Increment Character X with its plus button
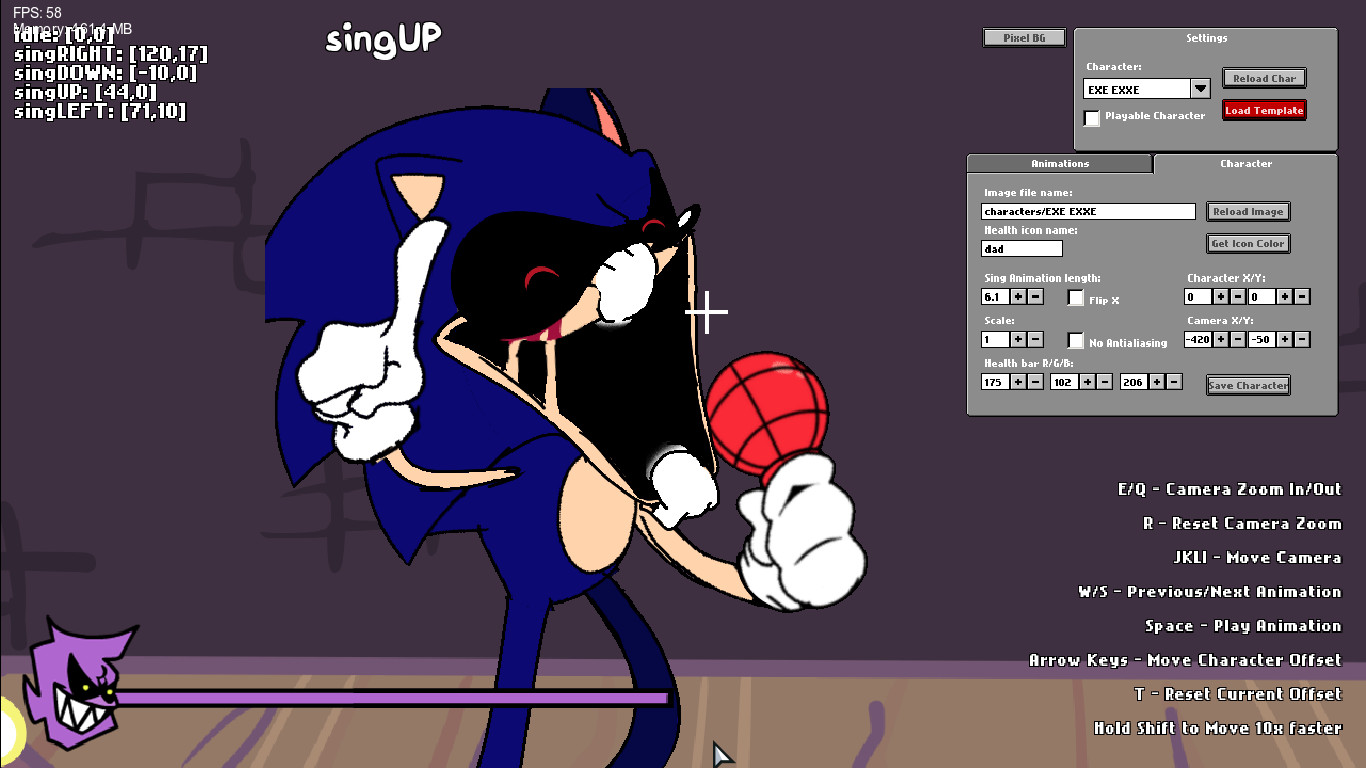This screenshot has height=768, width=1366. (1220, 297)
